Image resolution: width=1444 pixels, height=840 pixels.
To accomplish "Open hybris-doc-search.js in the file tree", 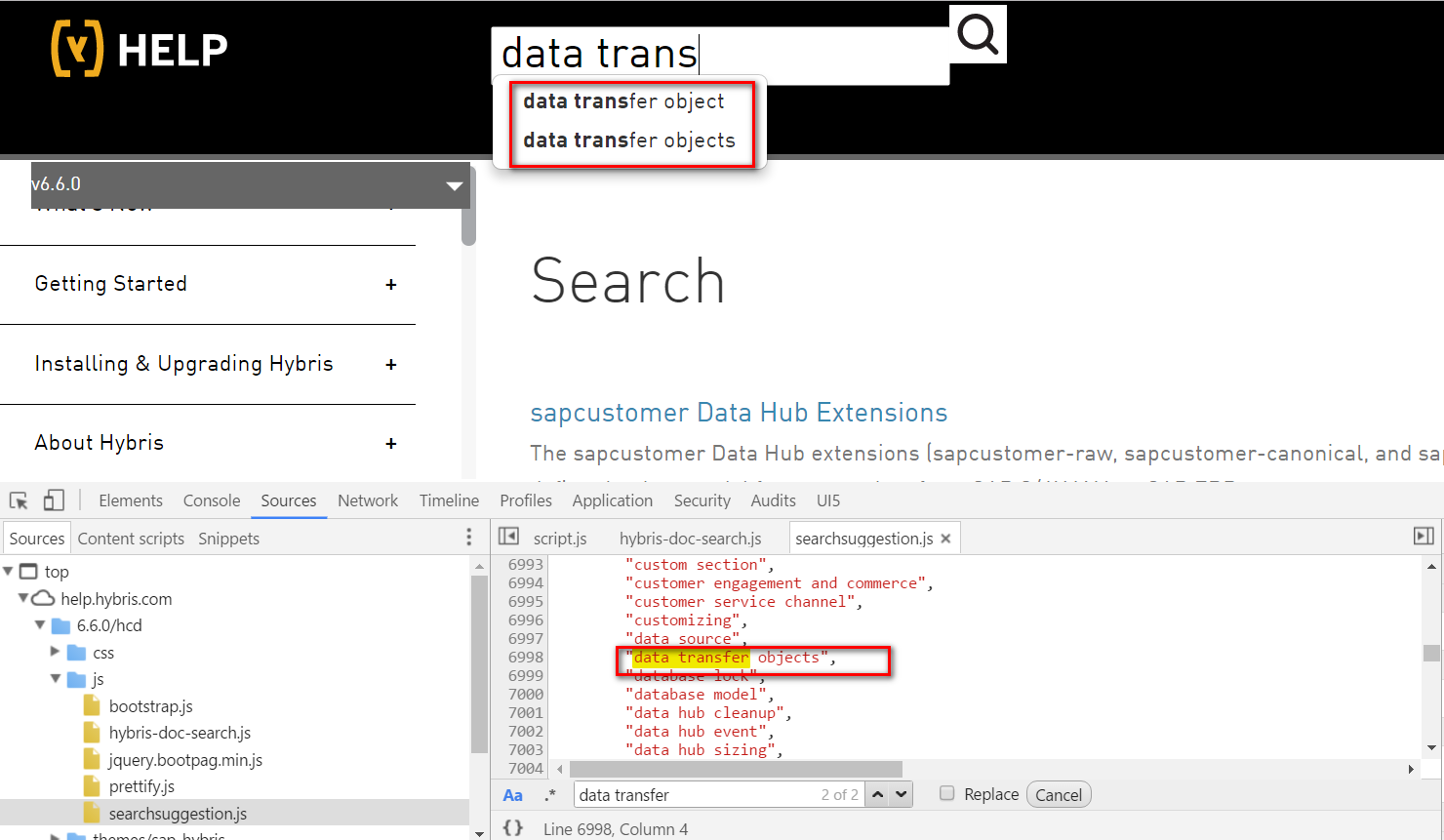I will point(180,733).
